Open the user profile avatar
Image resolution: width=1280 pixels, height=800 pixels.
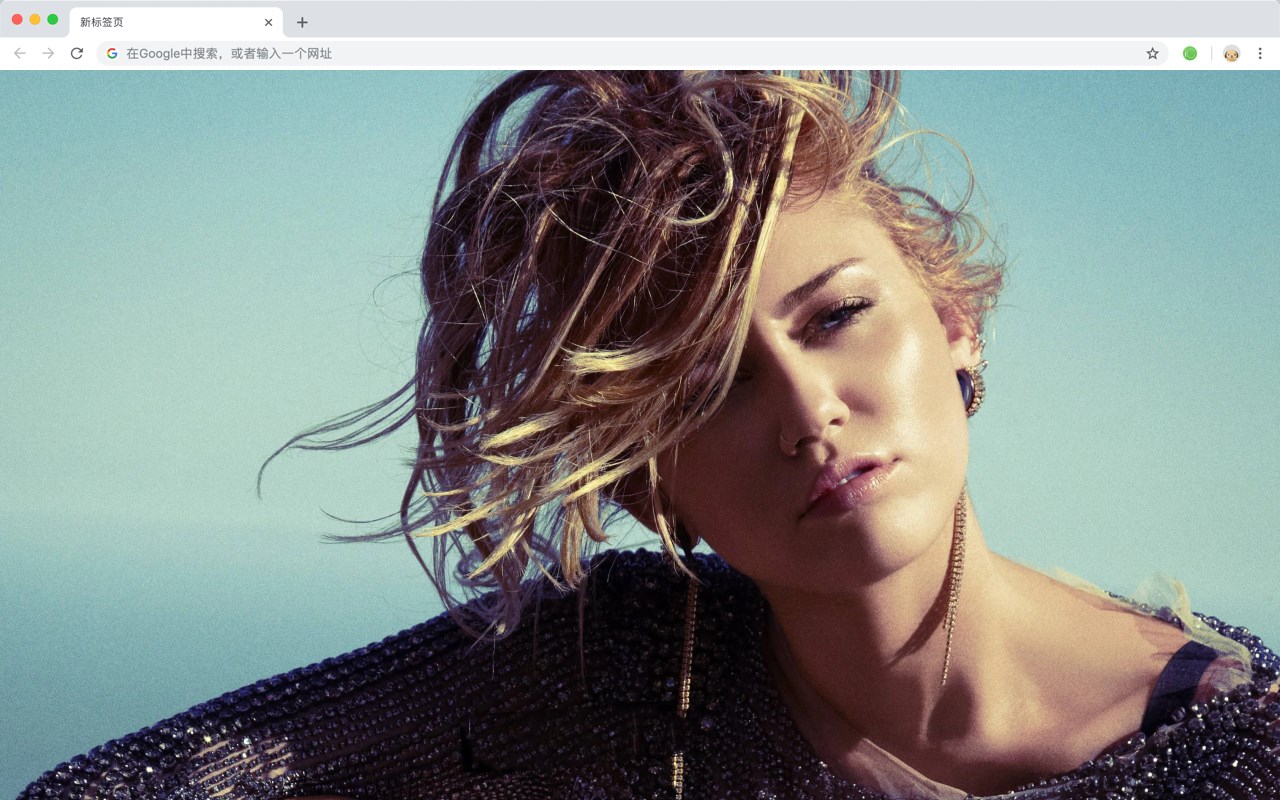[x=1231, y=53]
